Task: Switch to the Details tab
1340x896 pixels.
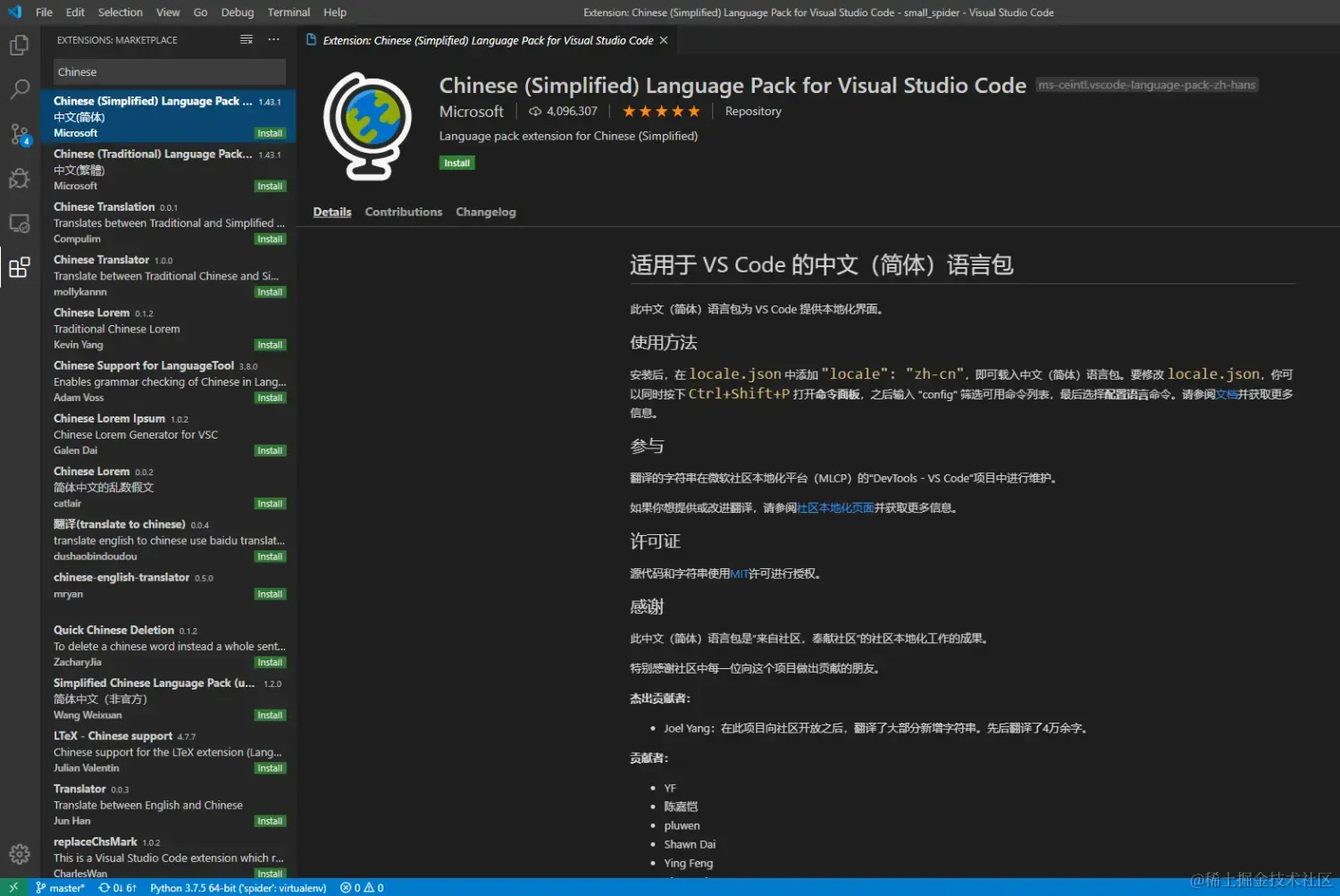Action: tap(332, 212)
